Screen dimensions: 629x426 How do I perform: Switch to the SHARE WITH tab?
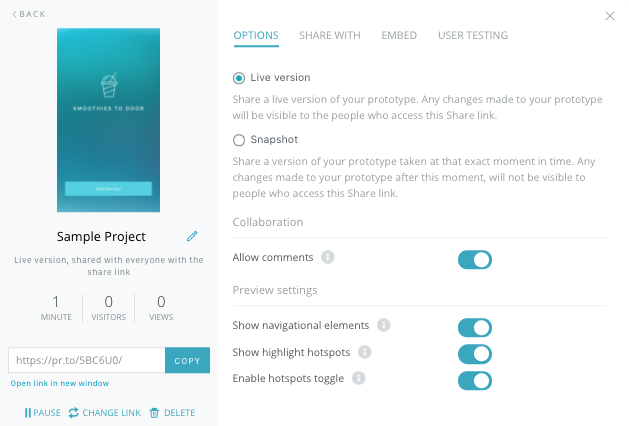click(x=330, y=35)
